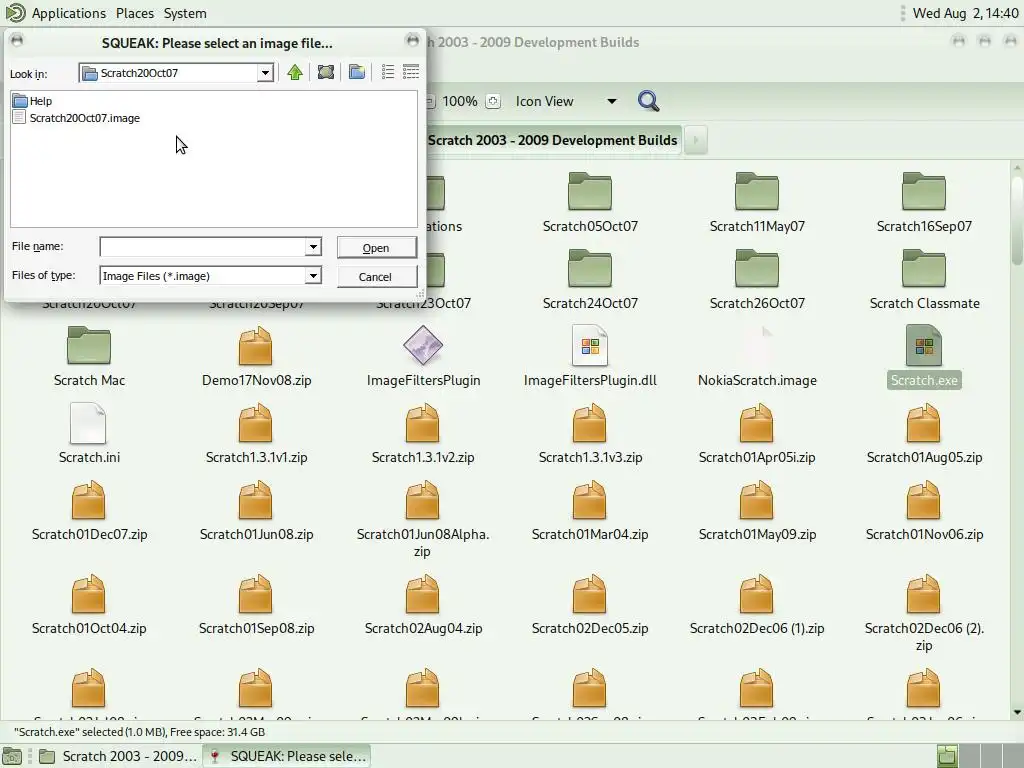This screenshot has width=1024, height=768.
Task: Open the Places menu
Action: pos(135,13)
